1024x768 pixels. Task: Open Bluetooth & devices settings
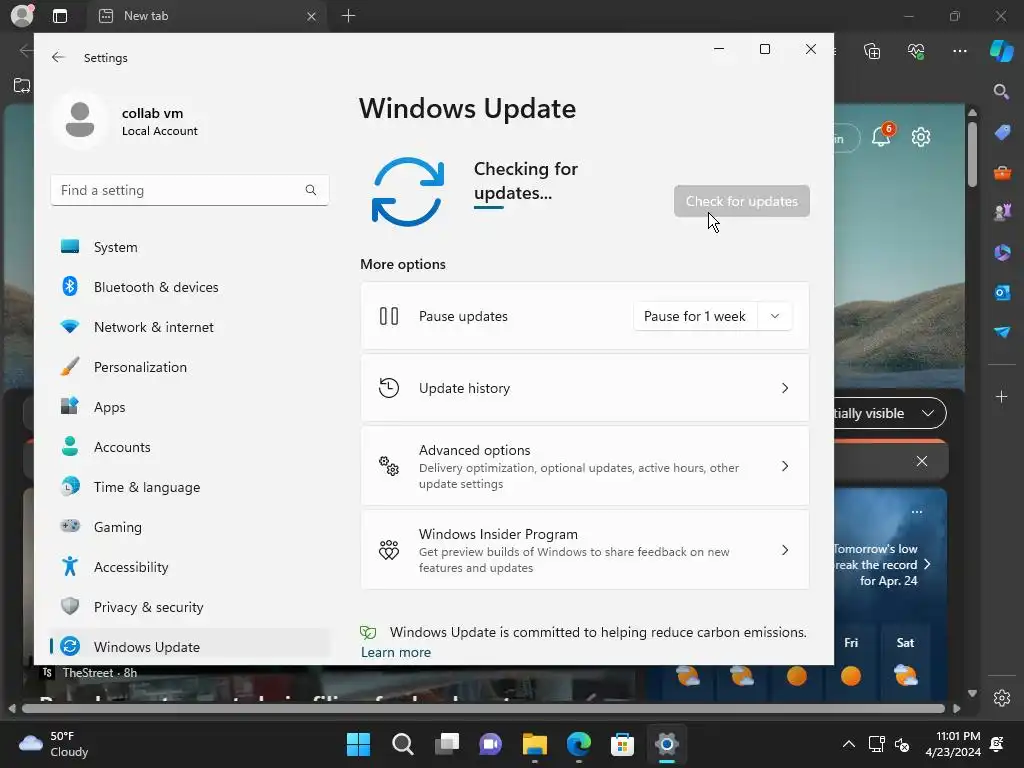click(x=189, y=287)
